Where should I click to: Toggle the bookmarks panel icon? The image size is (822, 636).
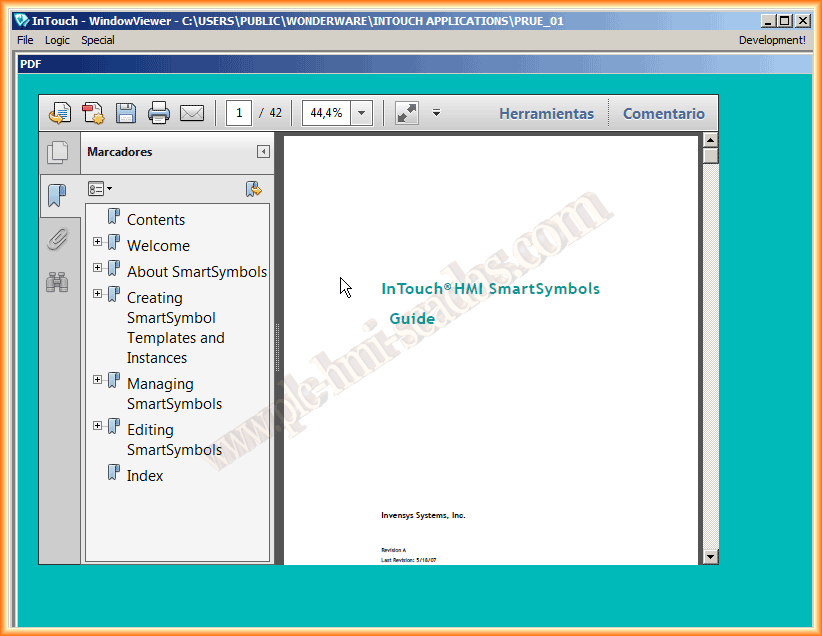click(58, 195)
